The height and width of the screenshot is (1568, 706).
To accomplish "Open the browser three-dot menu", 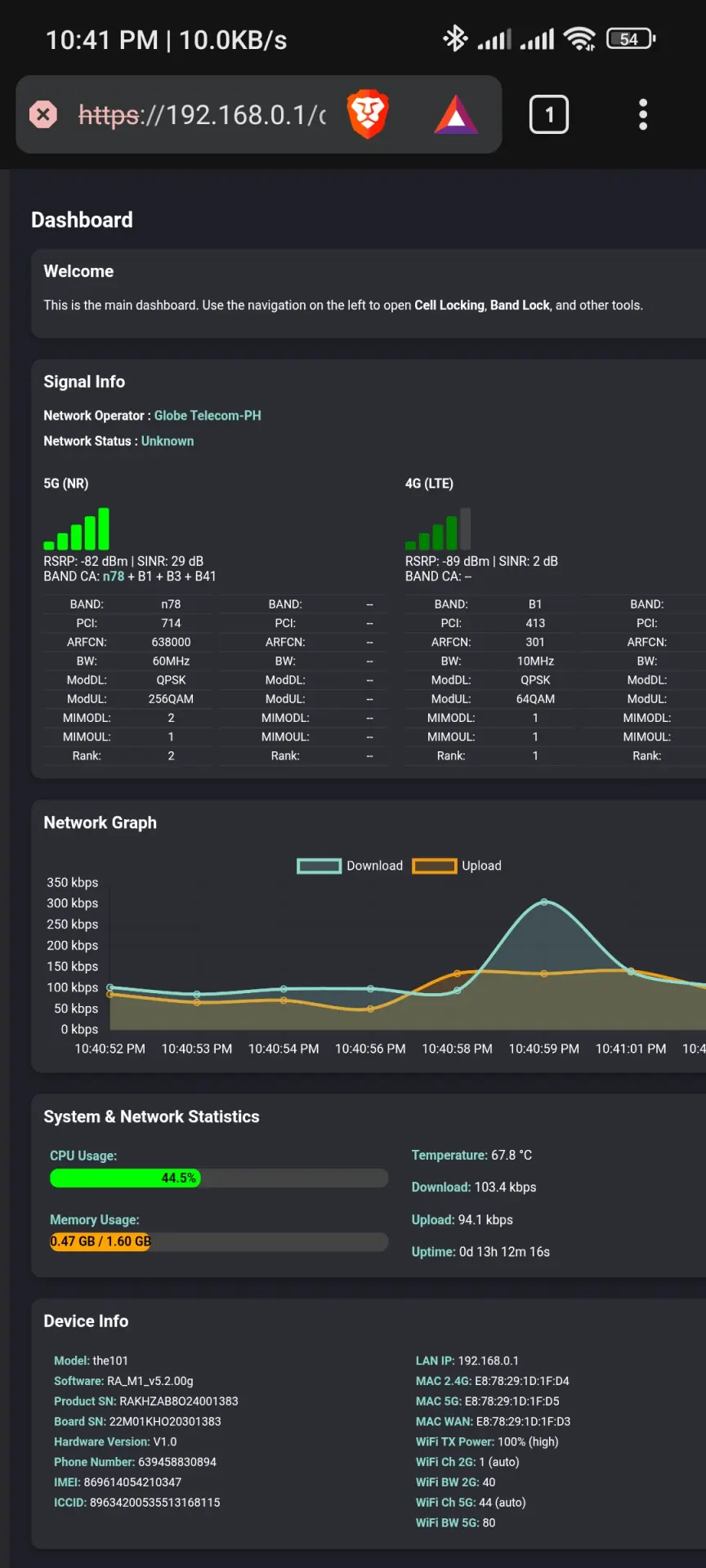I will [643, 114].
